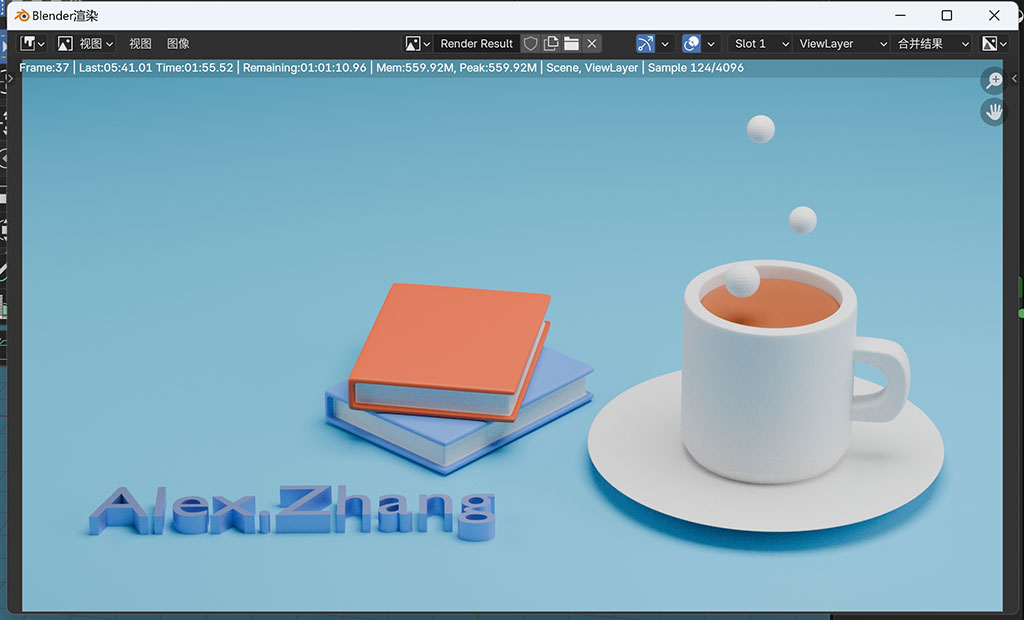This screenshot has height=620, width=1024.
Task: Open the display channels dropdown
Action: click(993, 44)
